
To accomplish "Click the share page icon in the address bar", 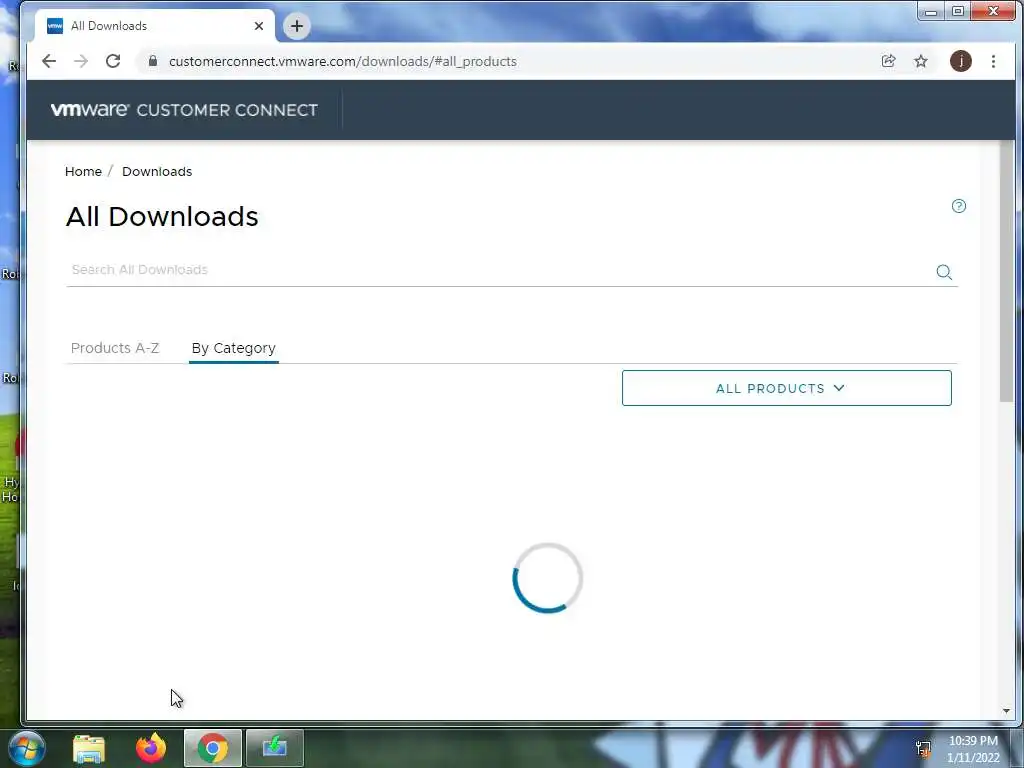I will (x=888, y=61).
